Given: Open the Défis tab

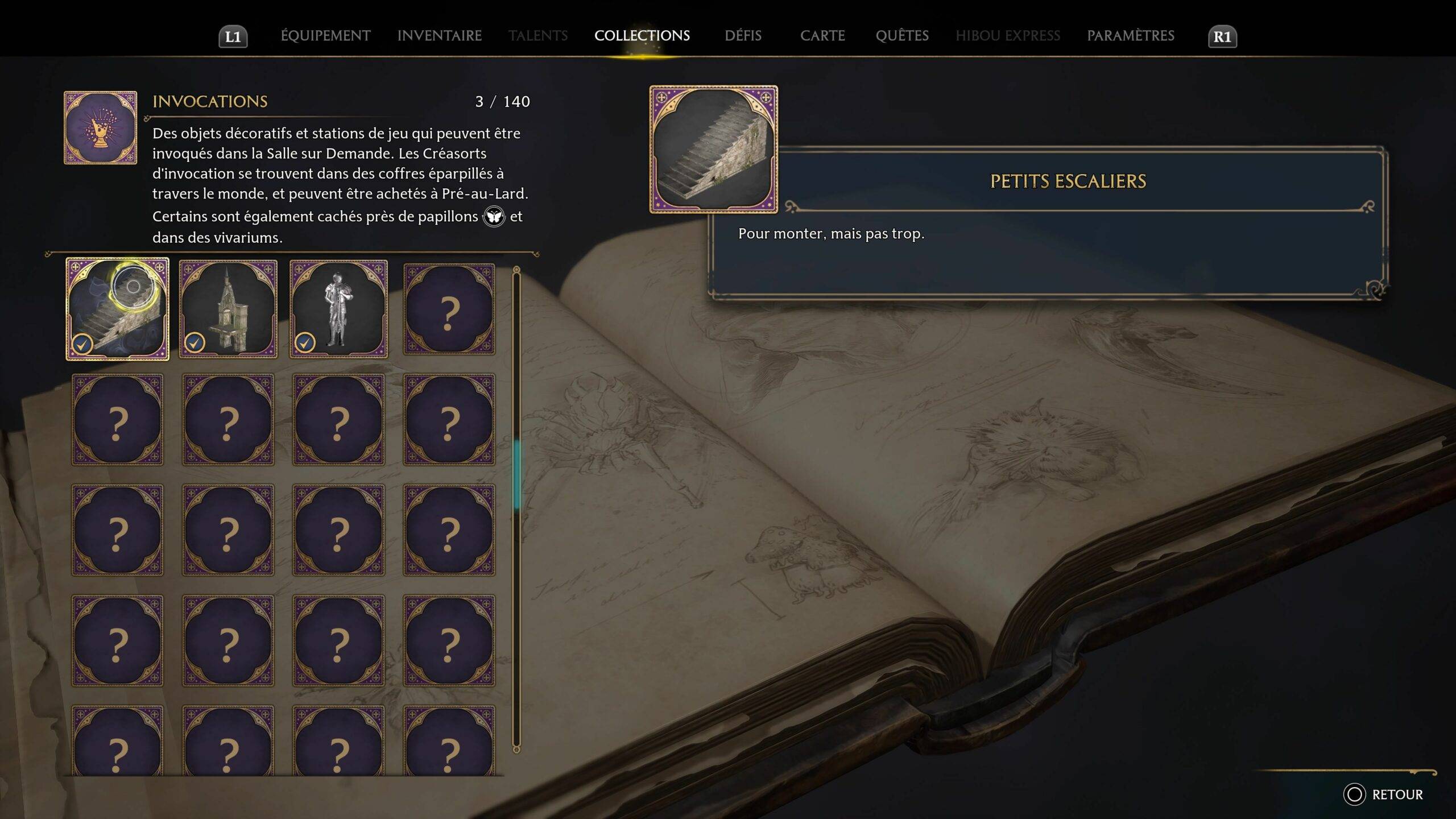Looking at the screenshot, I should tap(743, 36).
